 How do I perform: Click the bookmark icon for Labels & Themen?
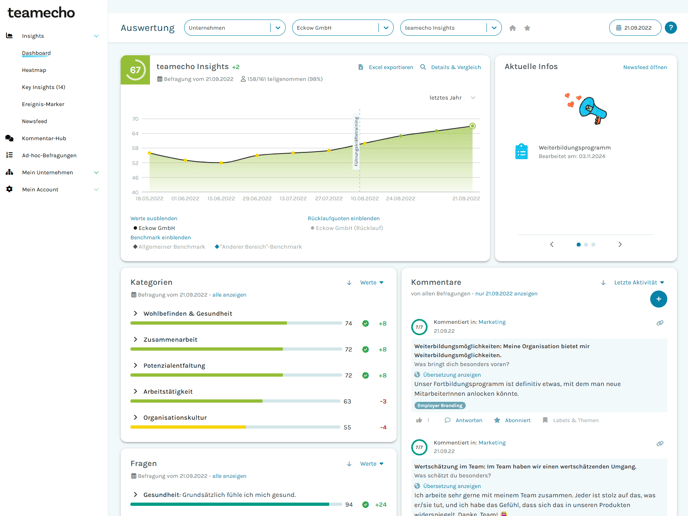545,420
